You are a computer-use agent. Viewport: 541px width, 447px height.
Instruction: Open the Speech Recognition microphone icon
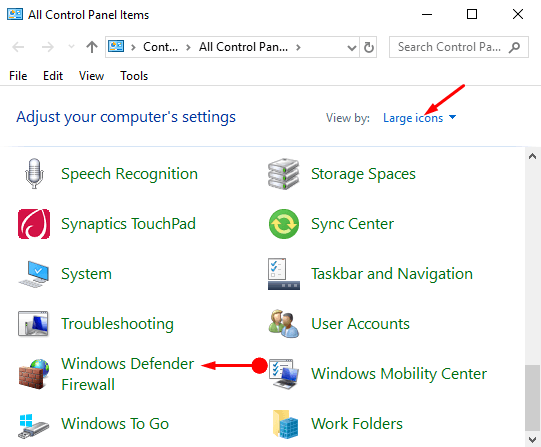coord(34,173)
